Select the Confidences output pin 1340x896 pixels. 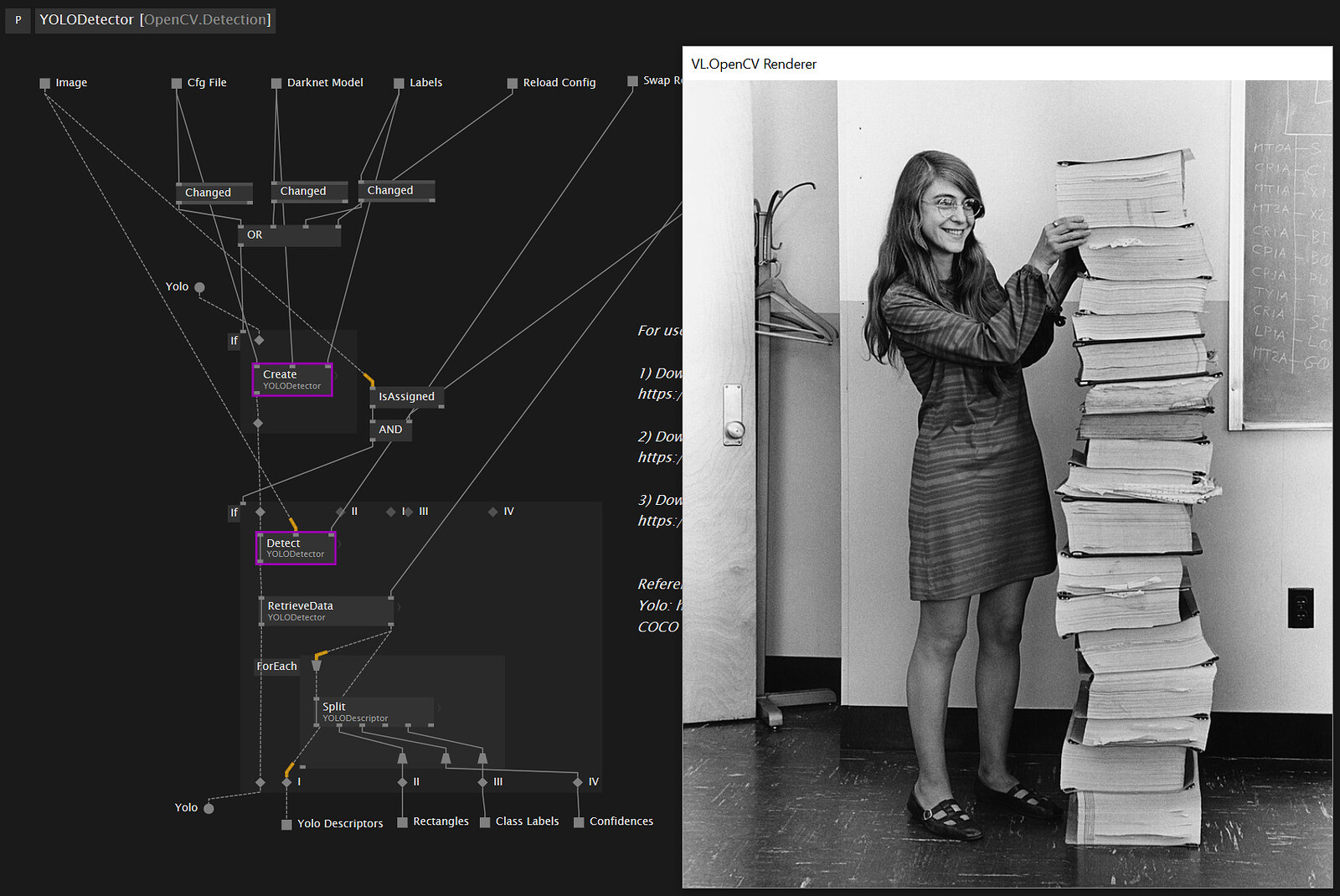(x=579, y=822)
